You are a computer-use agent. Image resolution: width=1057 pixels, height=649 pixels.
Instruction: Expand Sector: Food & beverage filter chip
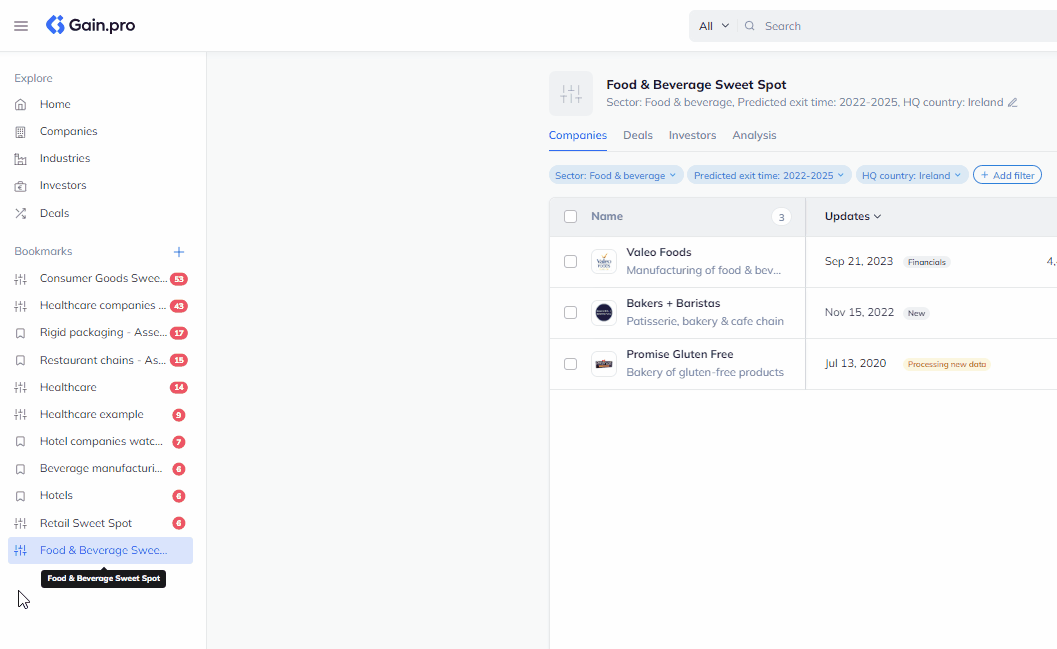click(616, 175)
